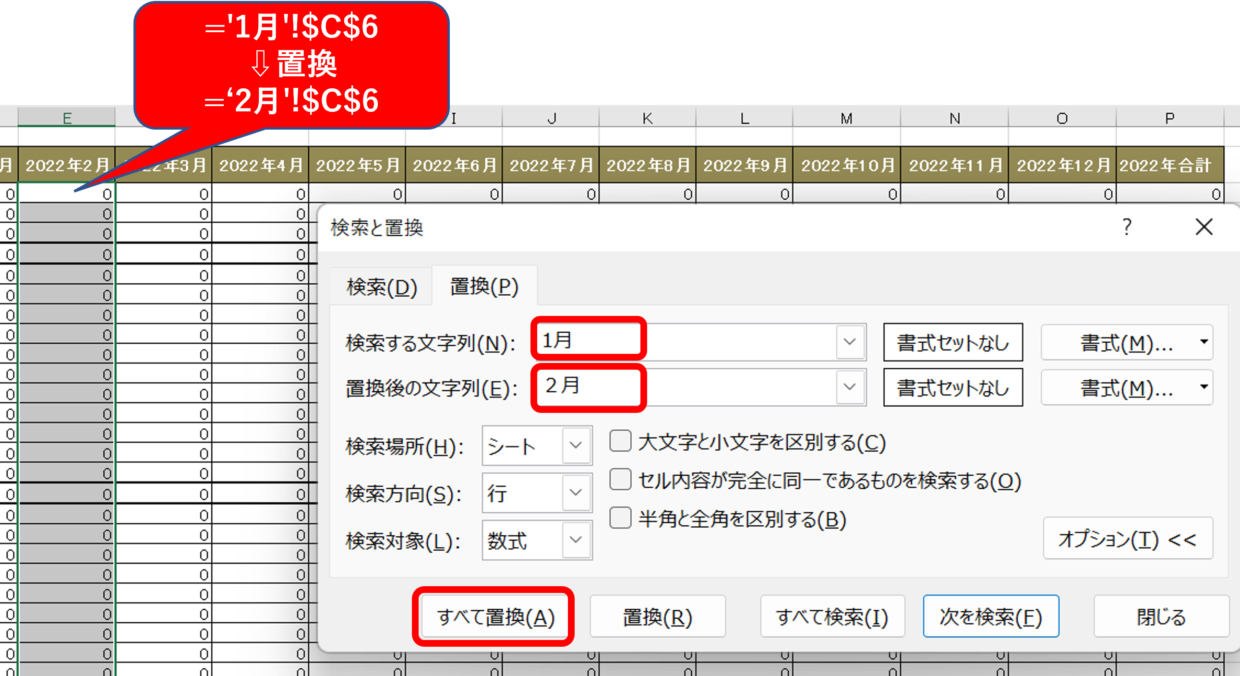Select column E header in the spreadsheet

click(66, 118)
